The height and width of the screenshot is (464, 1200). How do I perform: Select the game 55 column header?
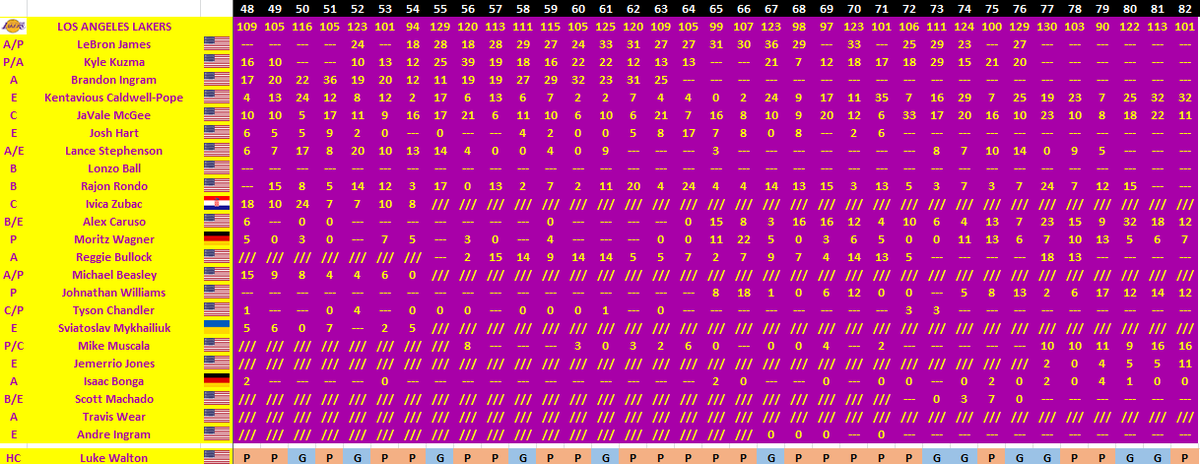click(440, 9)
